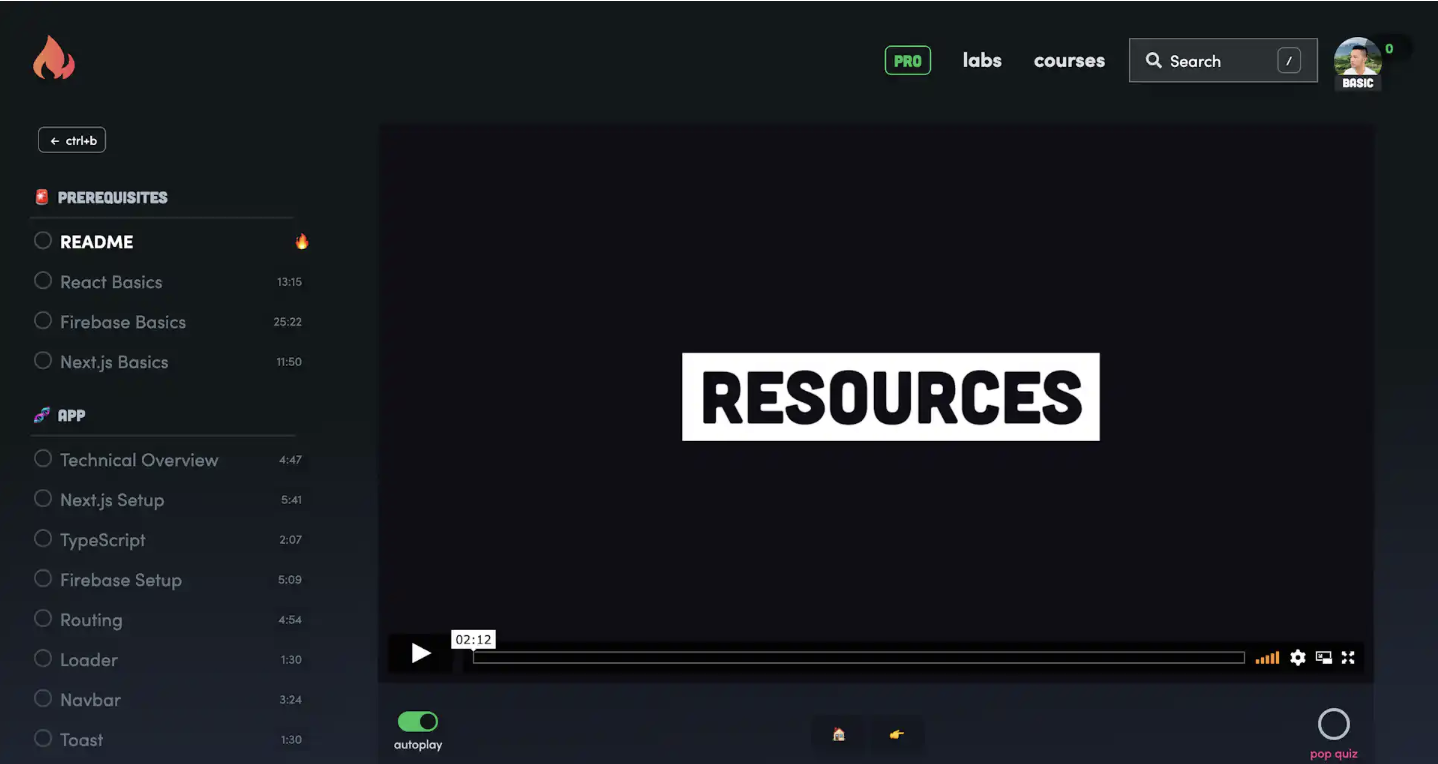Open video settings gear

click(x=1298, y=657)
